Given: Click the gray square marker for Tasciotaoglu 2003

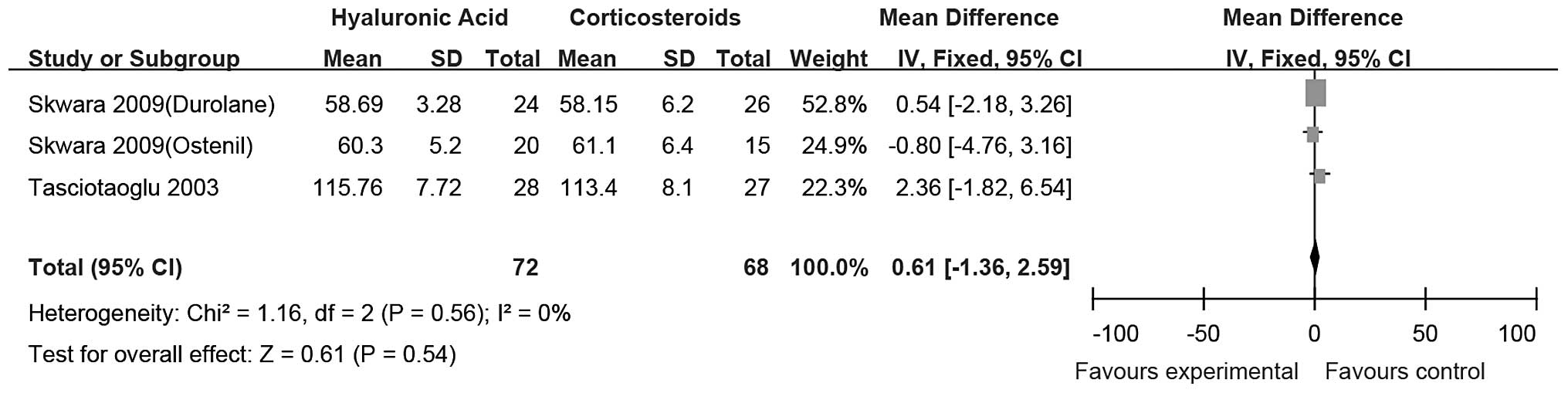Looking at the screenshot, I should click(1319, 176).
